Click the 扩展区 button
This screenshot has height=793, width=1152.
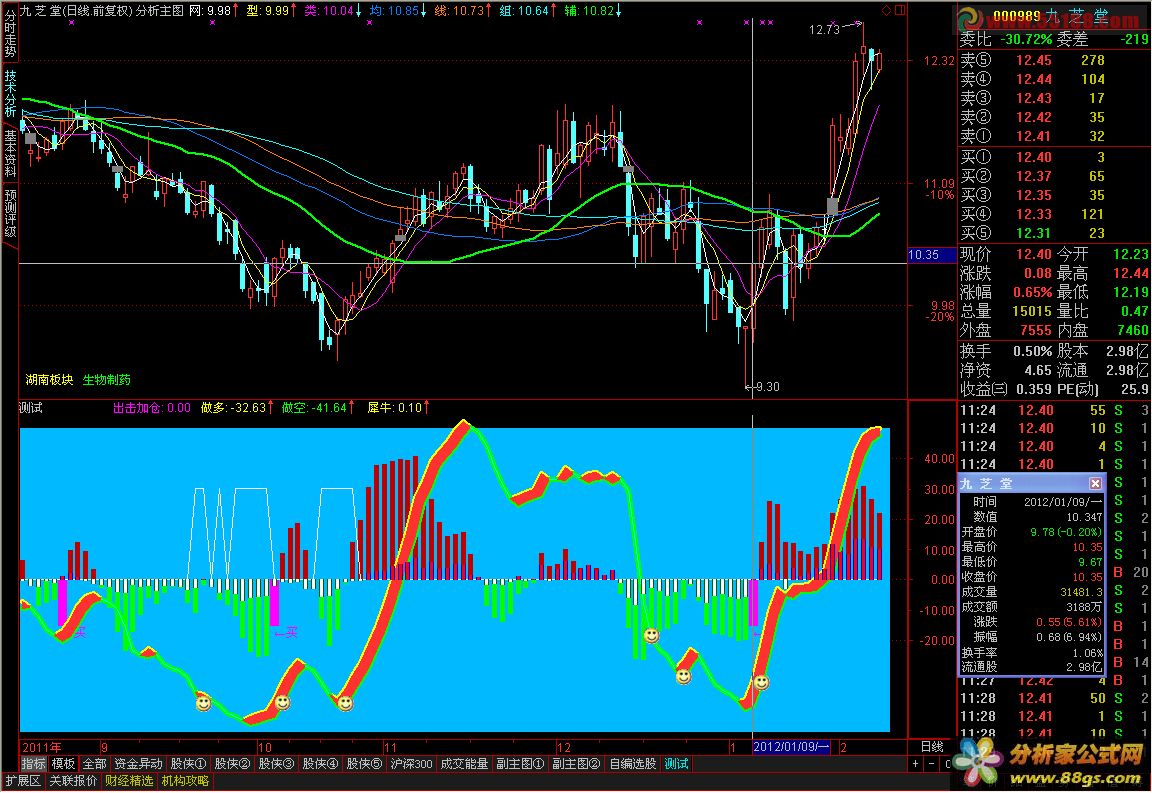tap(23, 781)
